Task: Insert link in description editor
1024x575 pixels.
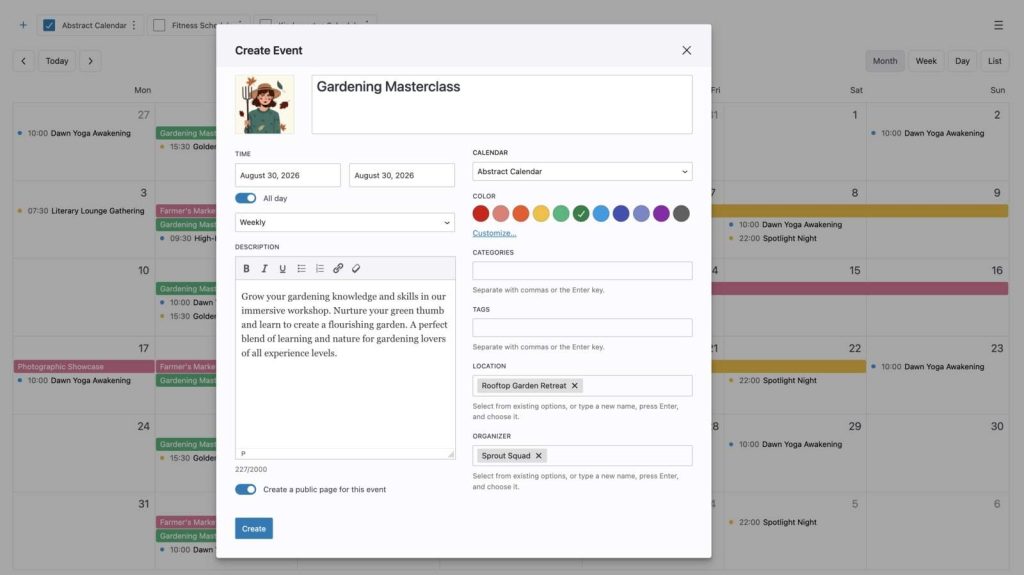Action: 338,269
